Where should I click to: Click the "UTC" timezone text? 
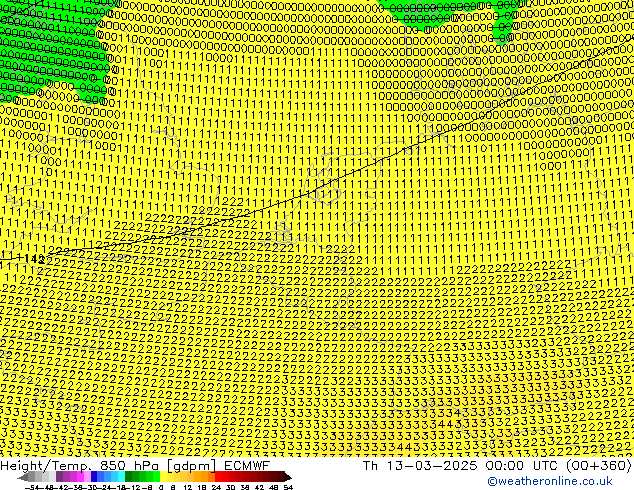tap(545, 466)
